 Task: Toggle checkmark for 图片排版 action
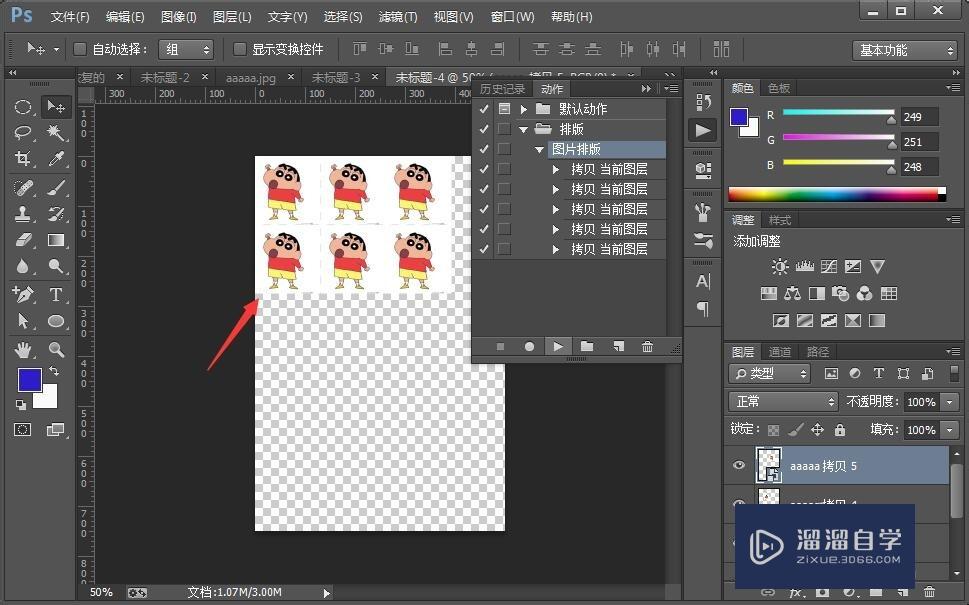point(484,149)
